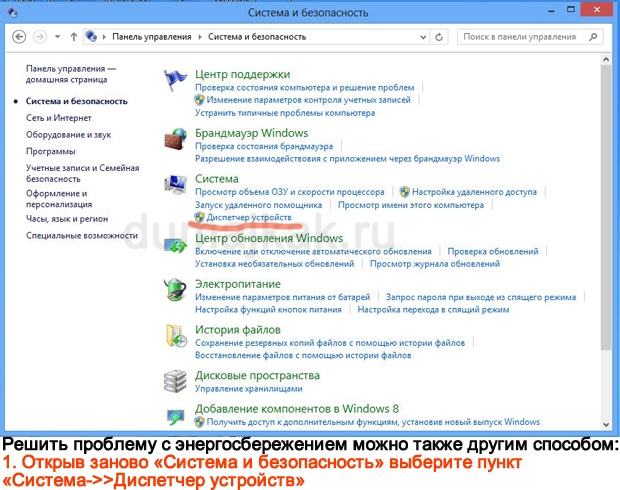Viewport: 620px width, 490px height.
Task: Click Восстановление файлов с помощью истории файлов
Action: point(303,355)
